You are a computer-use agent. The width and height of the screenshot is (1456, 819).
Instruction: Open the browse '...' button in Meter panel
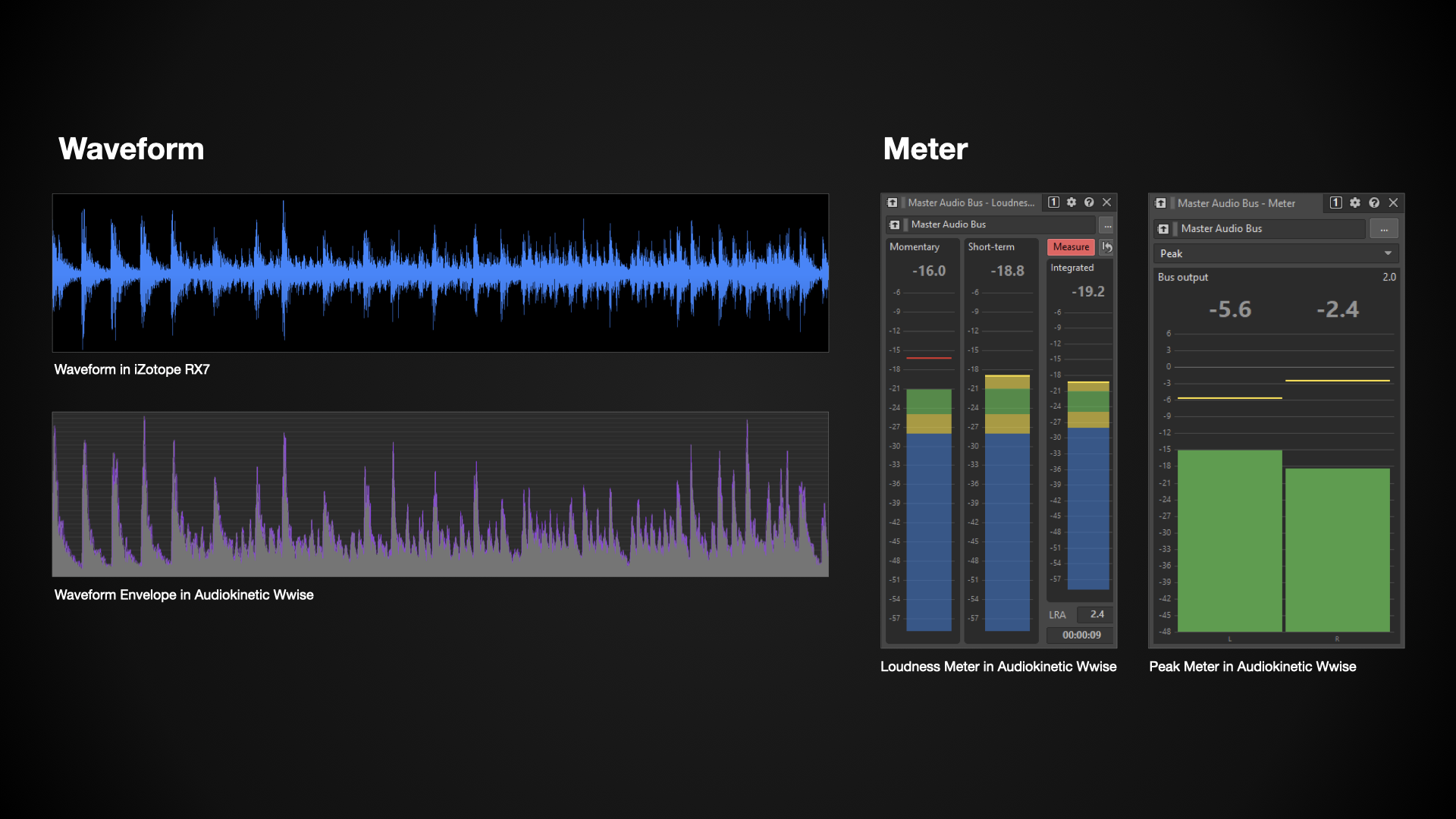[x=1384, y=229]
